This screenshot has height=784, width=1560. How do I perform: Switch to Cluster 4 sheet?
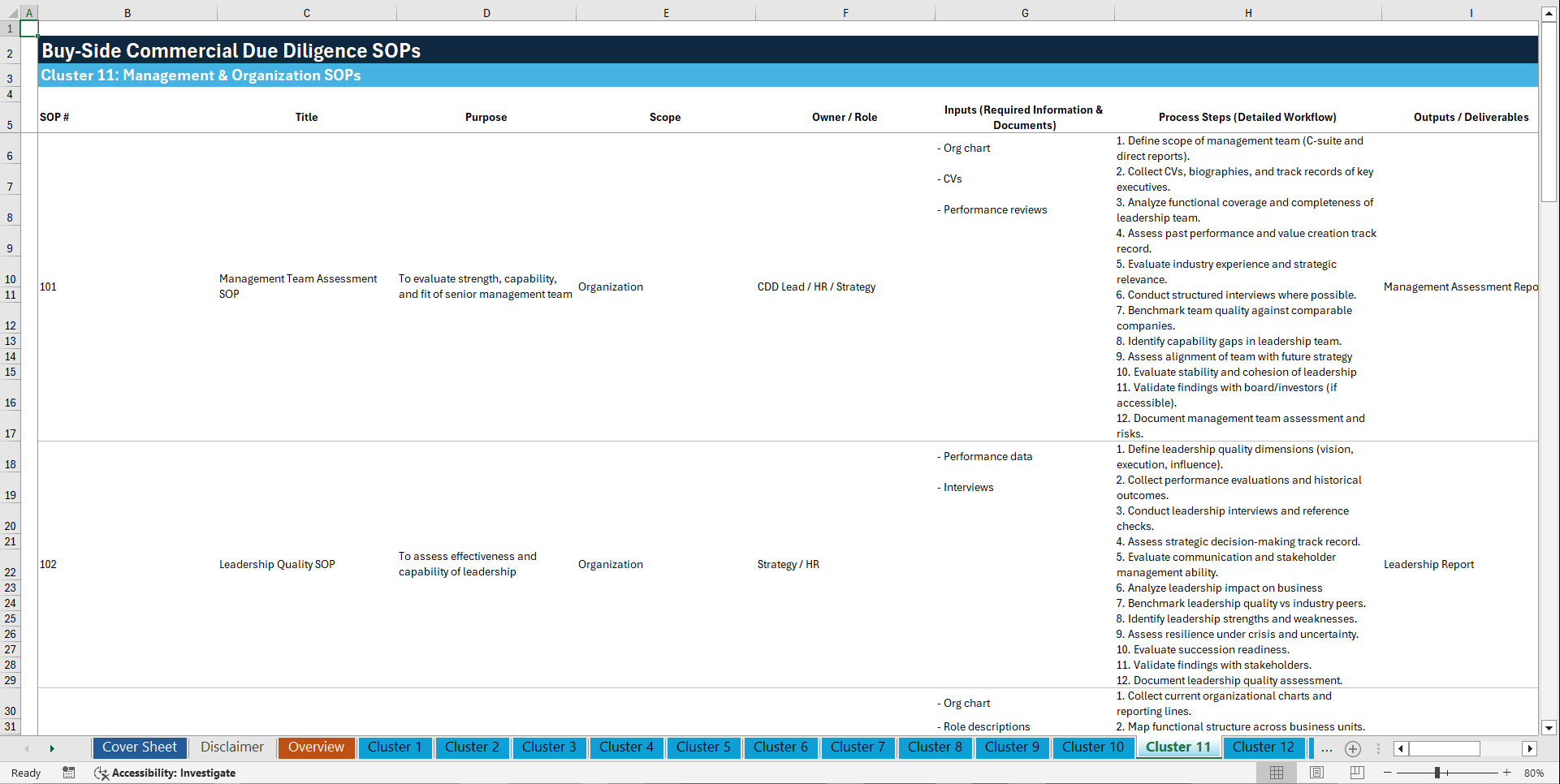(x=626, y=747)
